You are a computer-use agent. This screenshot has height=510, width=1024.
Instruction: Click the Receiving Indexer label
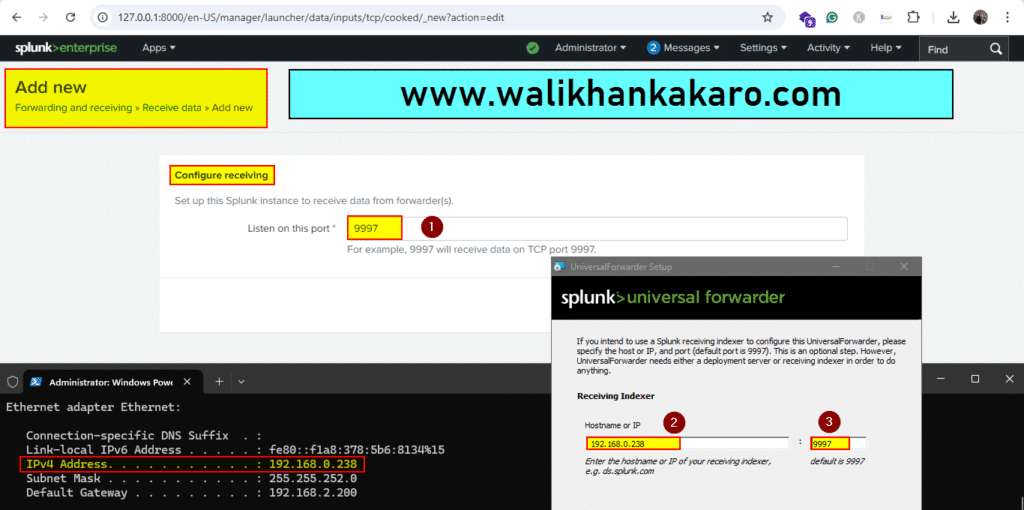[616, 396]
